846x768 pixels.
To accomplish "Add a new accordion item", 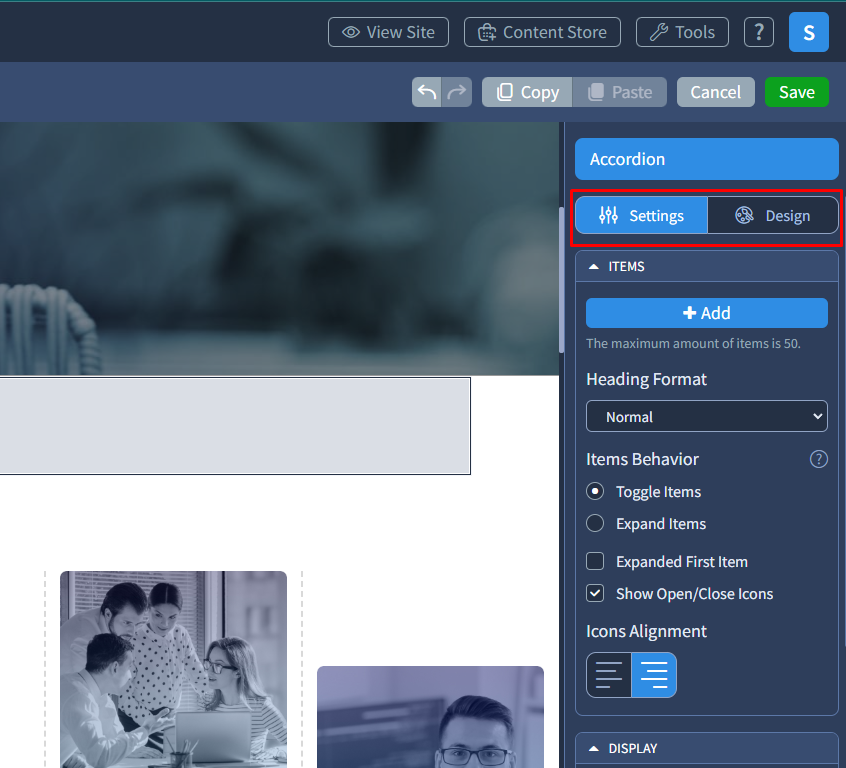I will (x=706, y=313).
